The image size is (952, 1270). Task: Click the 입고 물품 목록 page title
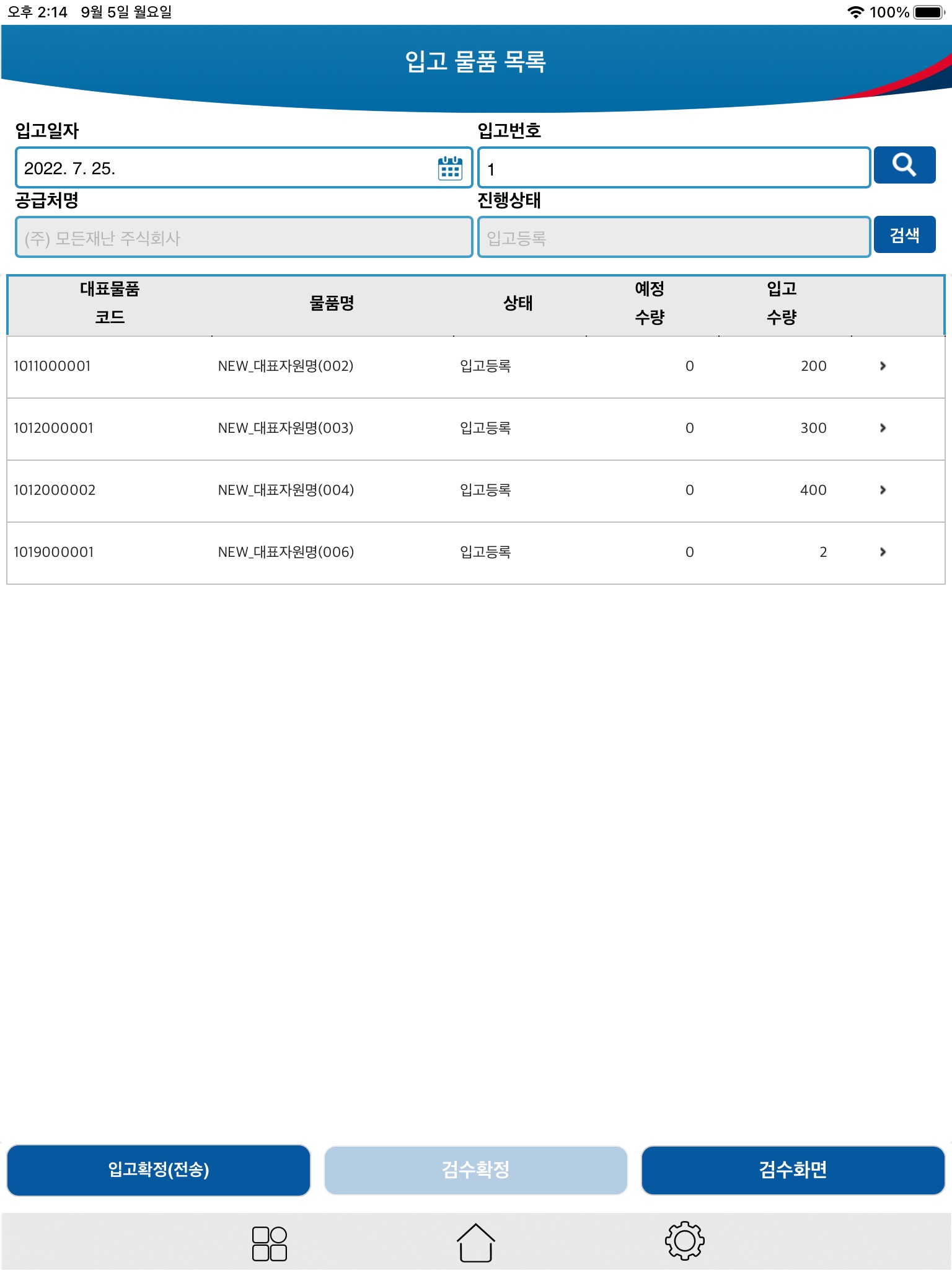click(475, 61)
